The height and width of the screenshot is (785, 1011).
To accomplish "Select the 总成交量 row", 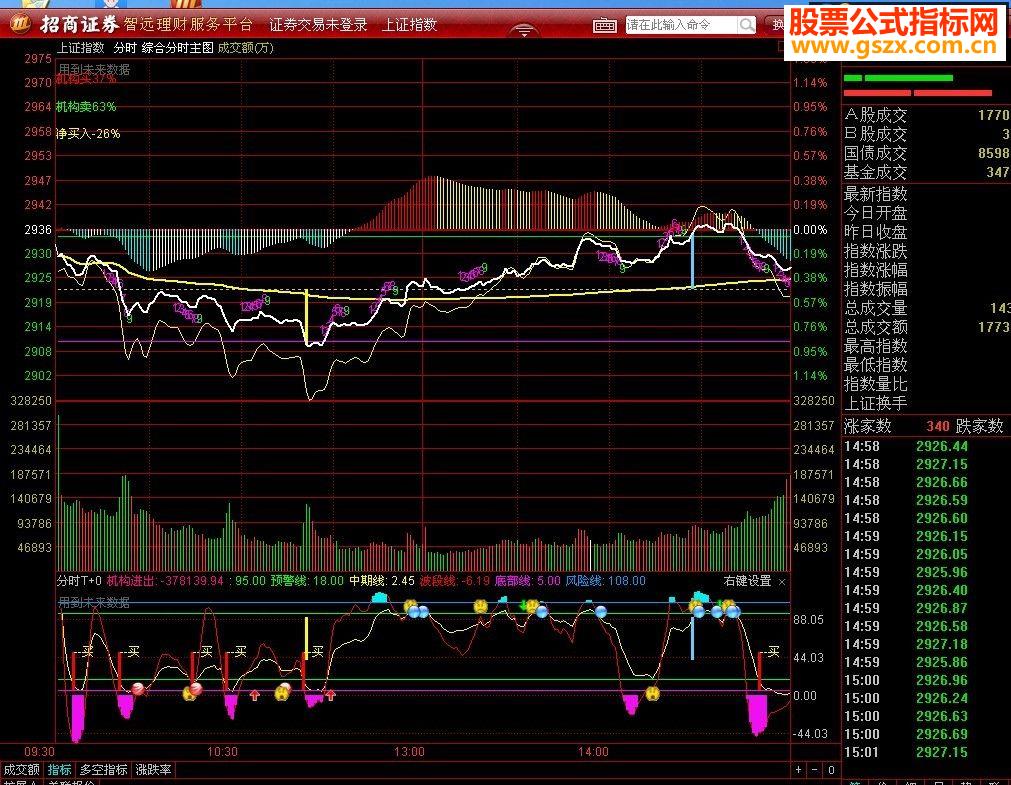I will [926, 308].
